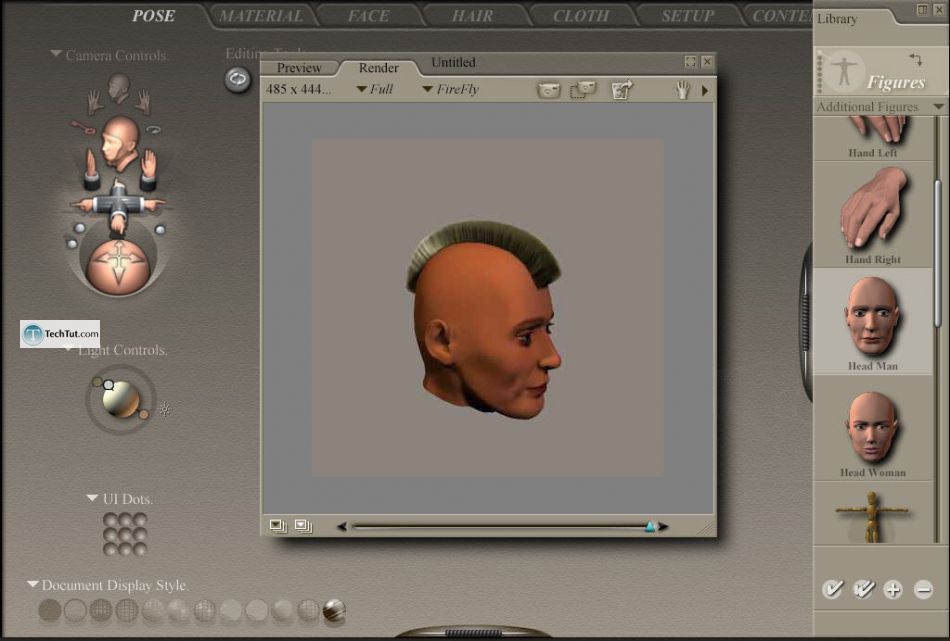The image size is (950, 641).
Task: Collapse the Camera Controls triangle
Action: click(56, 54)
